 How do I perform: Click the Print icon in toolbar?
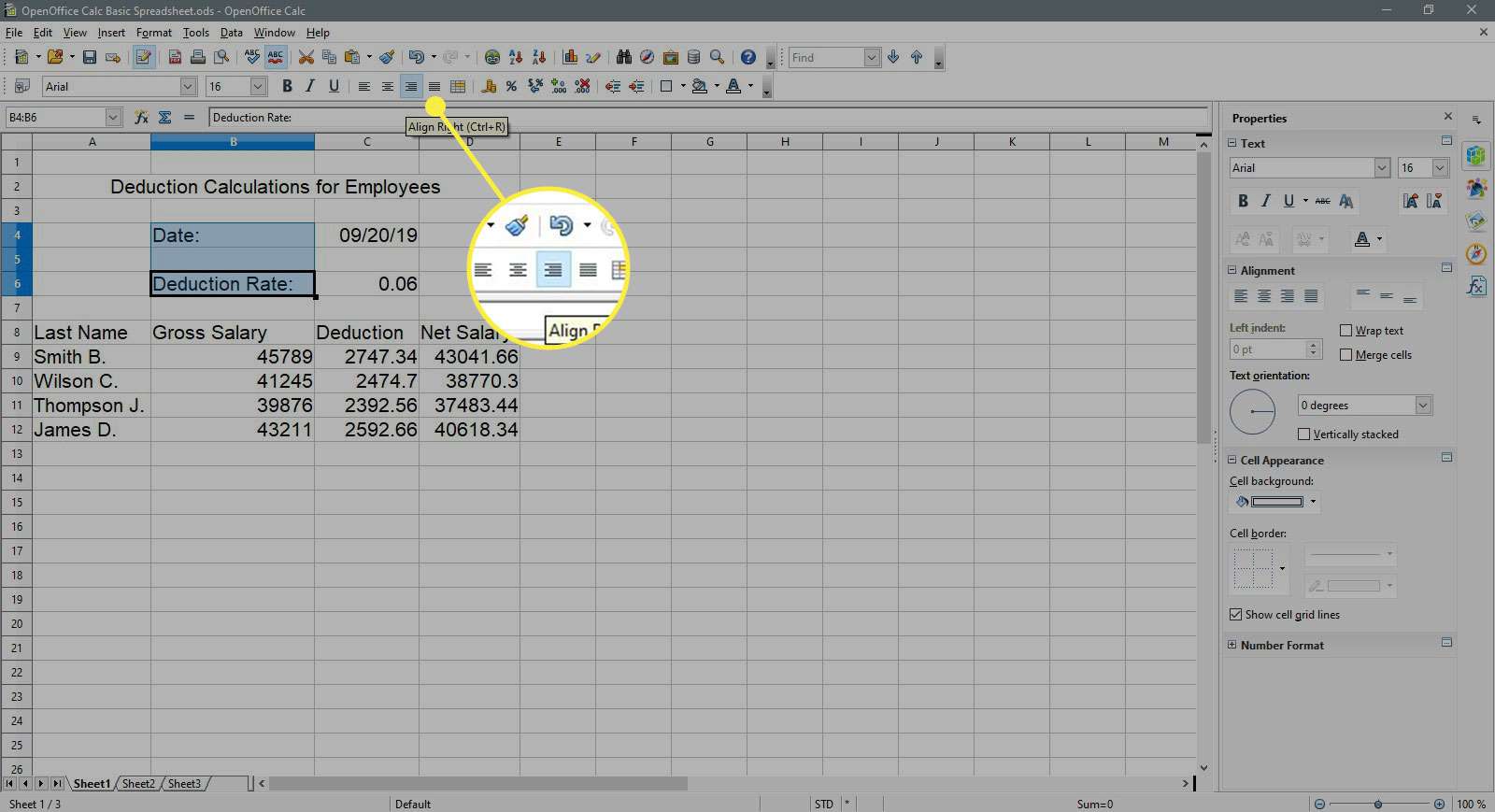click(x=198, y=57)
